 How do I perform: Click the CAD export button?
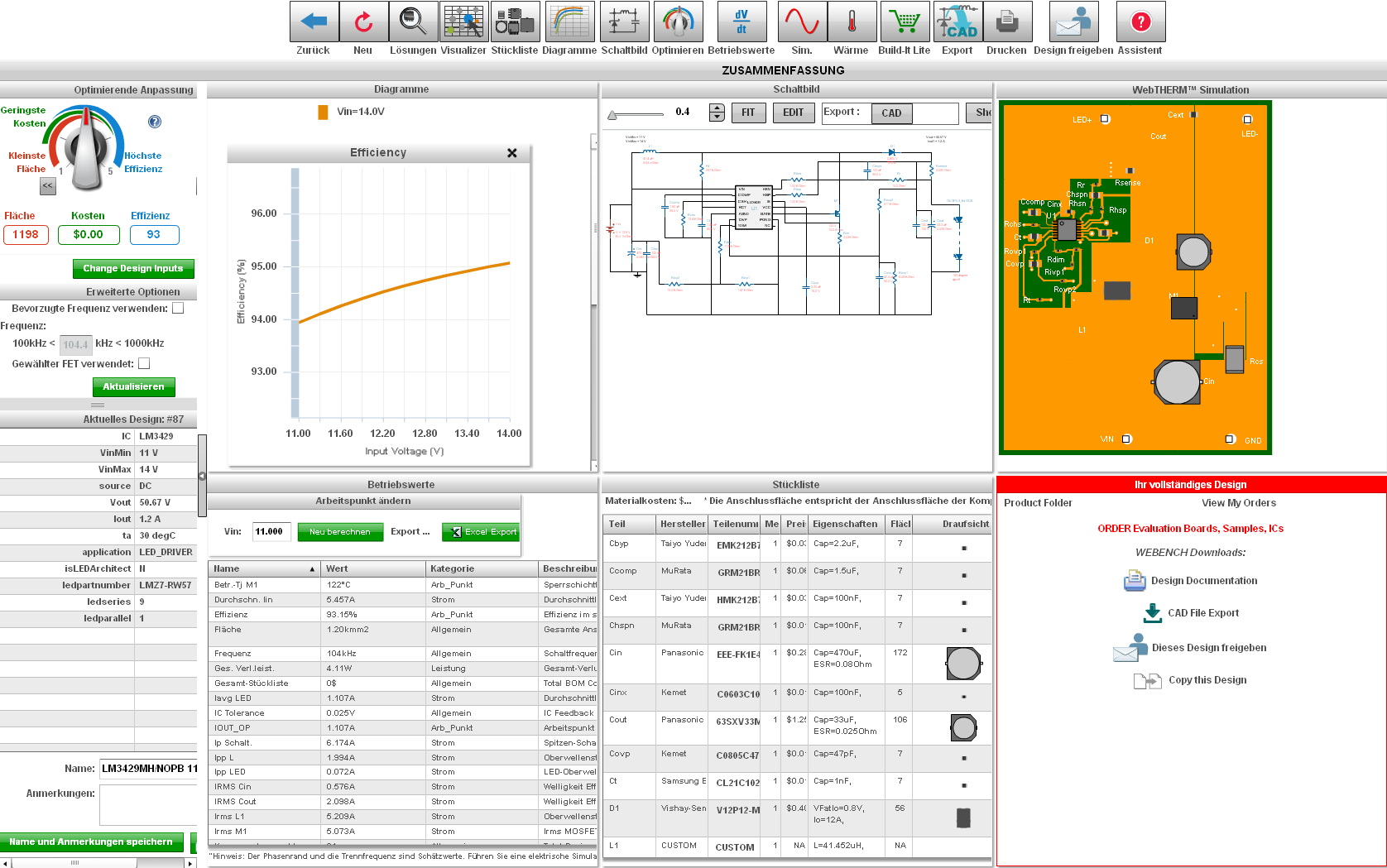(891, 113)
